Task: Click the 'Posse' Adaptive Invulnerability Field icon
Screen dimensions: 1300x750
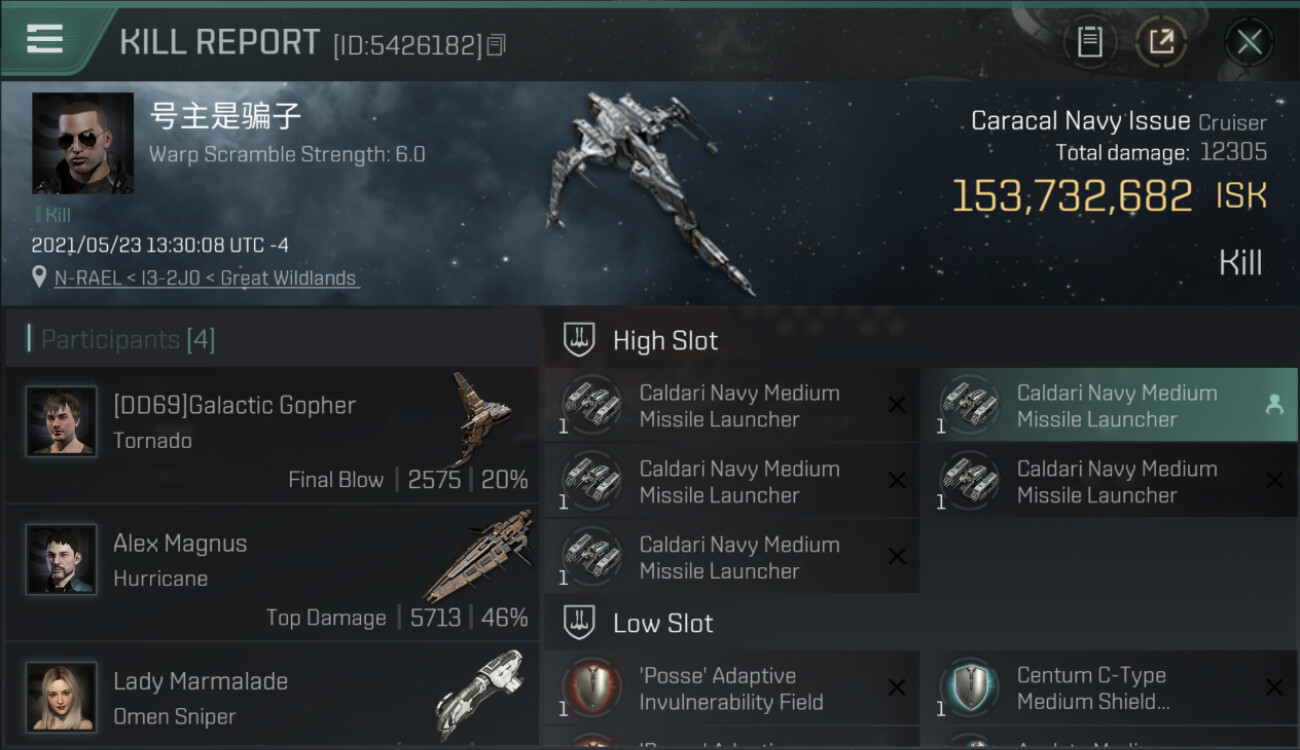Action: coord(590,687)
